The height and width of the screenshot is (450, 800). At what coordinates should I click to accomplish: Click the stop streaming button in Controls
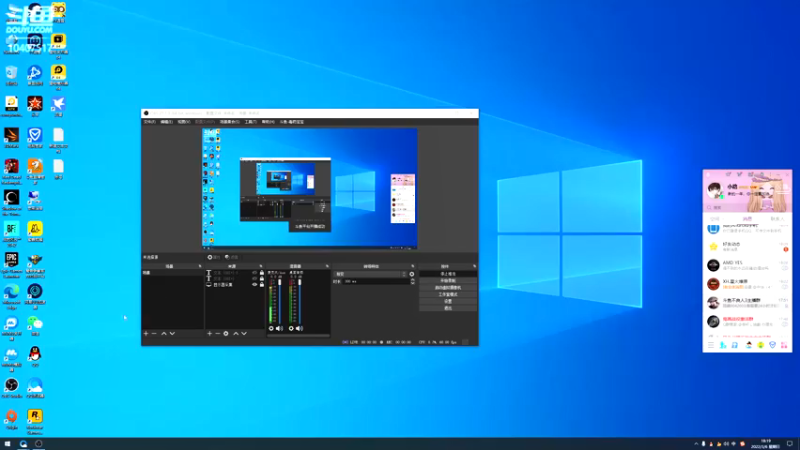[x=448, y=274]
